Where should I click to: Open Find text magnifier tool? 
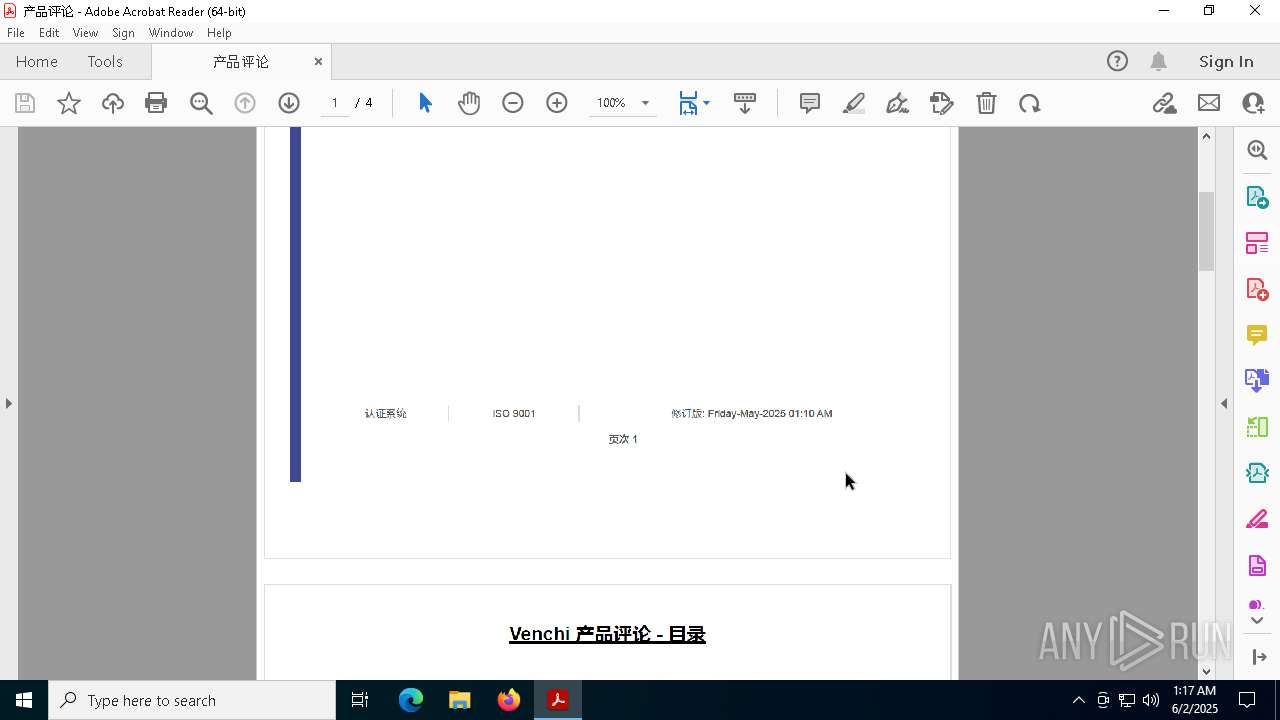(201, 103)
